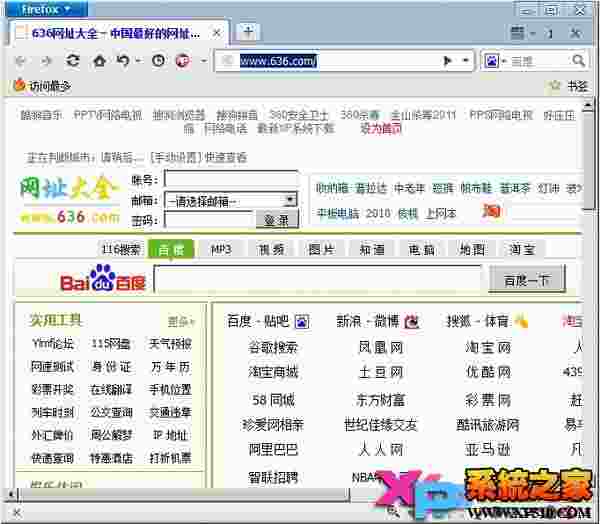Click the 360安全卫士 link
This screenshot has width=600, height=524.
(299, 114)
